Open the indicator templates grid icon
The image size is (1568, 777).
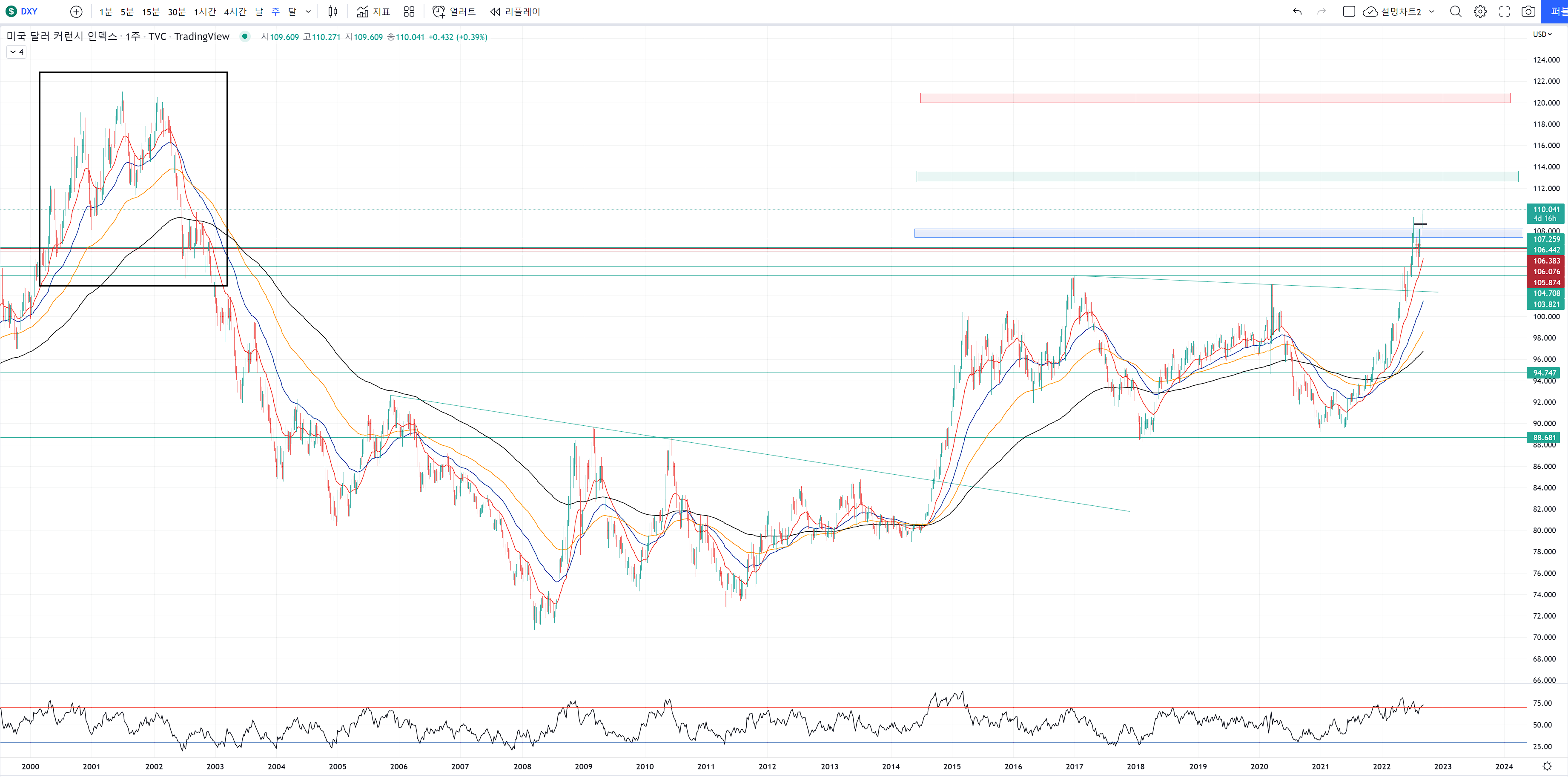[409, 11]
